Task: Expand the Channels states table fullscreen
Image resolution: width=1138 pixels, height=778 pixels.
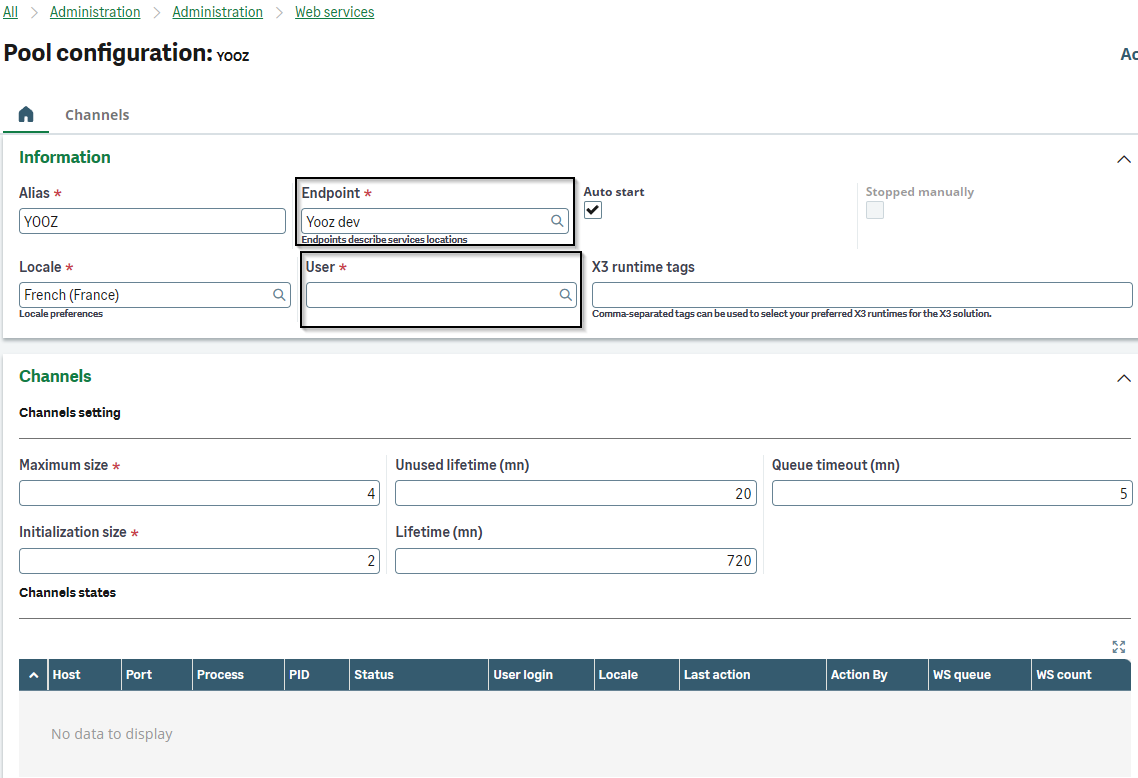Action: pyautogui.click(x=1118, y=647)
